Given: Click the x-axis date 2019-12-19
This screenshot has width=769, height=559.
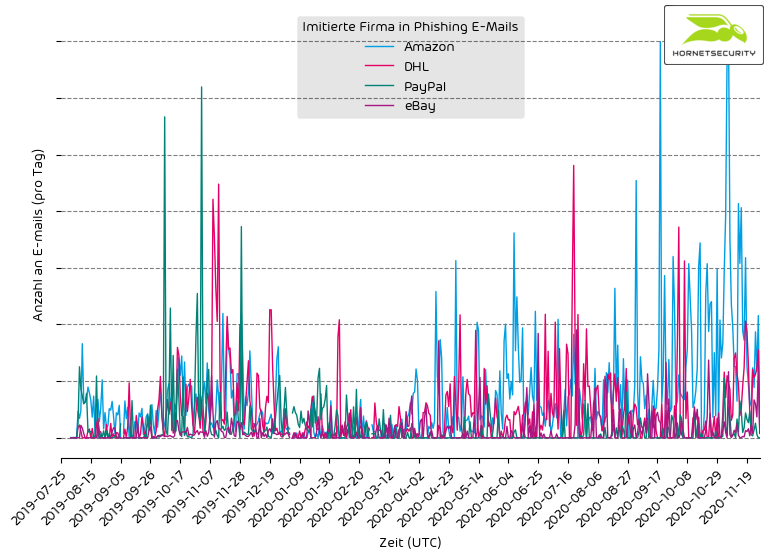Looking at the screenshot, I should (x=248, y=496).
